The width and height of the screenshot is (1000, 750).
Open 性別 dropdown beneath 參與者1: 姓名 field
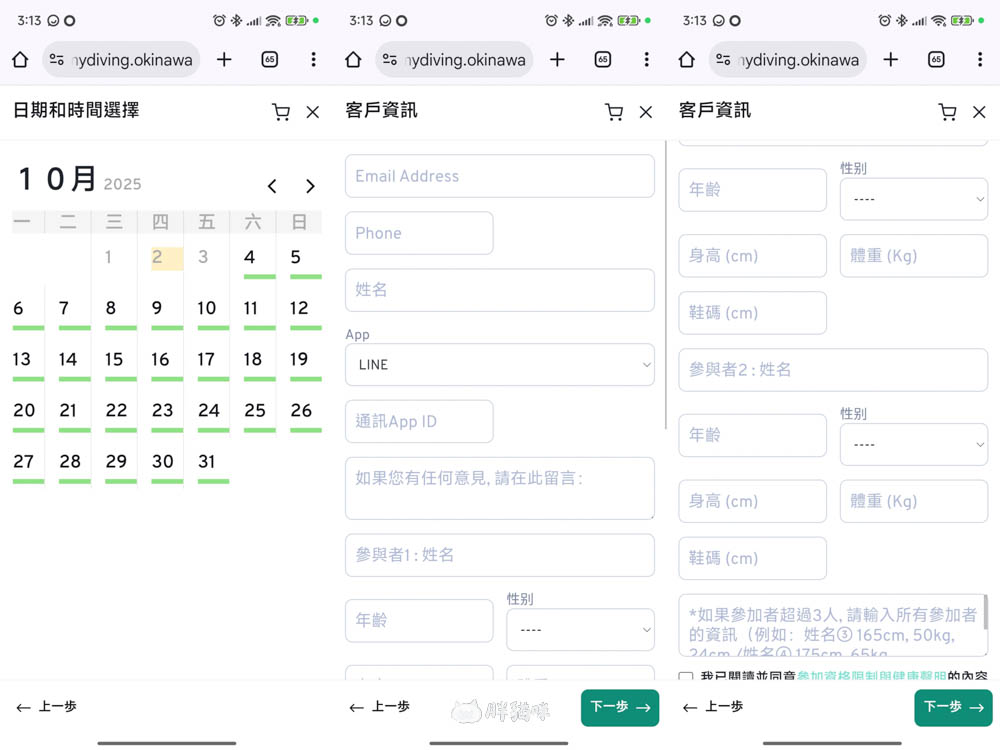tap(580, 630)
